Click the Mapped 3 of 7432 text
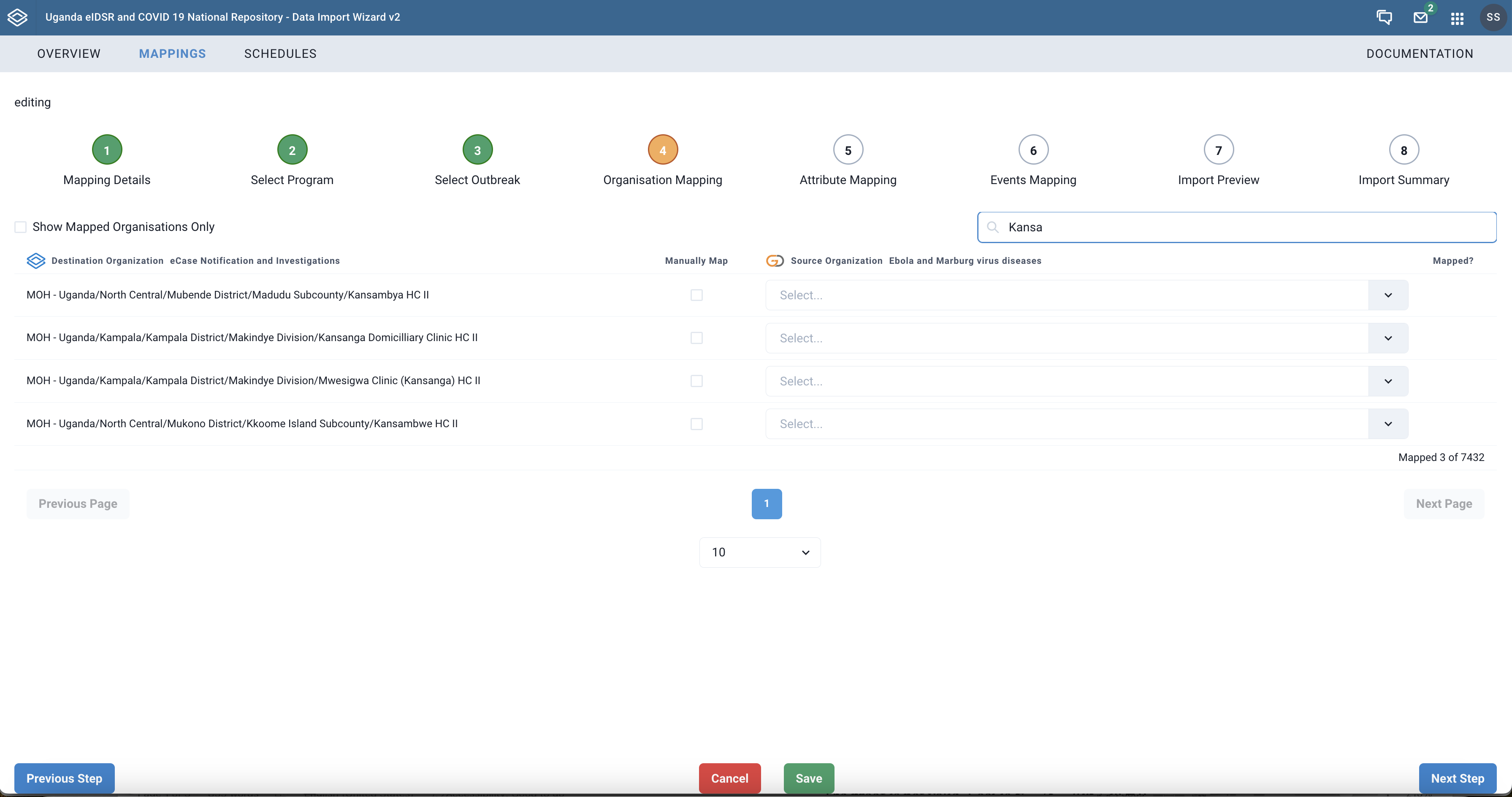 click(x=1441, y=457)
